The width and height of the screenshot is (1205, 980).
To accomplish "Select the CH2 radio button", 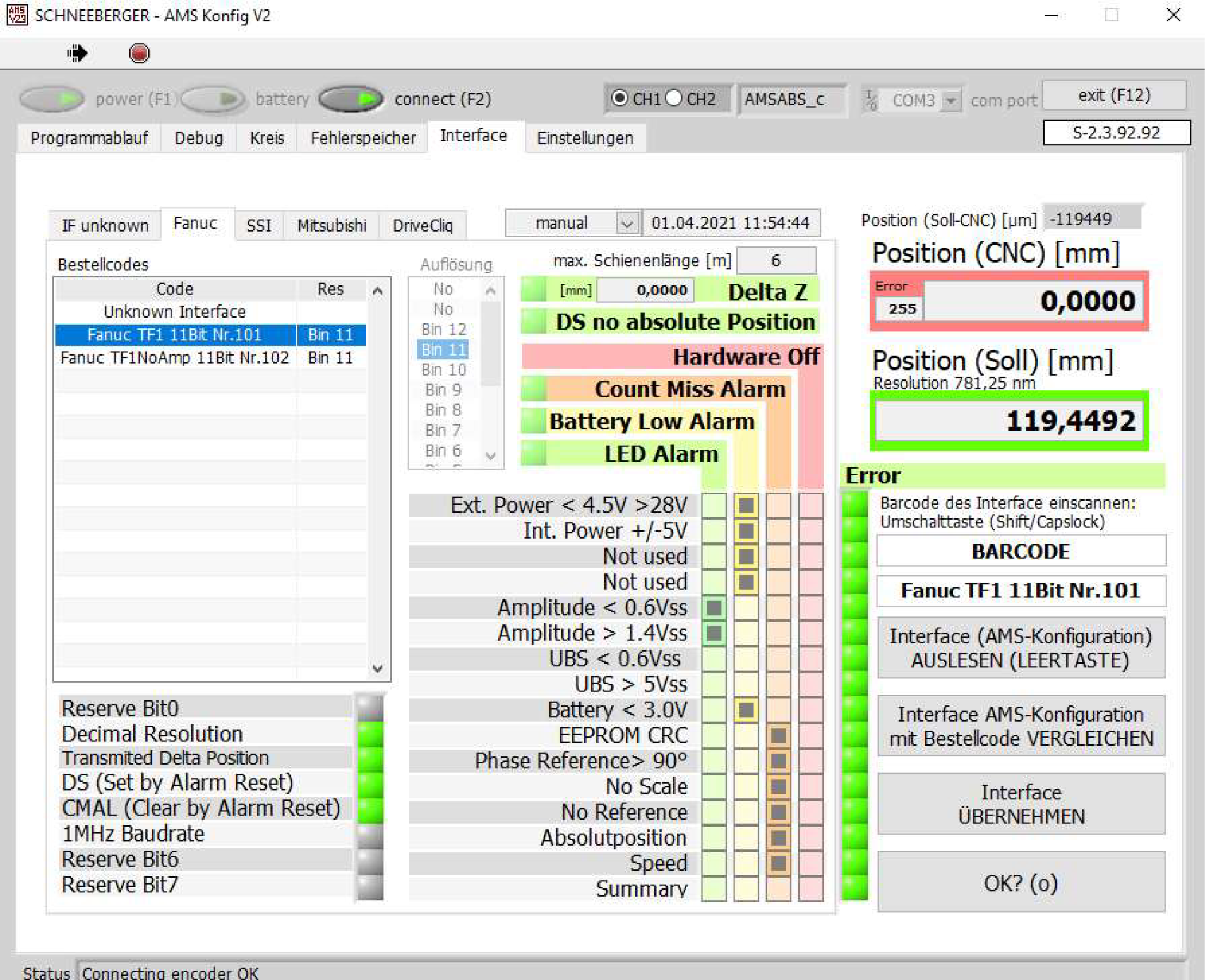I will click(674, 99).
